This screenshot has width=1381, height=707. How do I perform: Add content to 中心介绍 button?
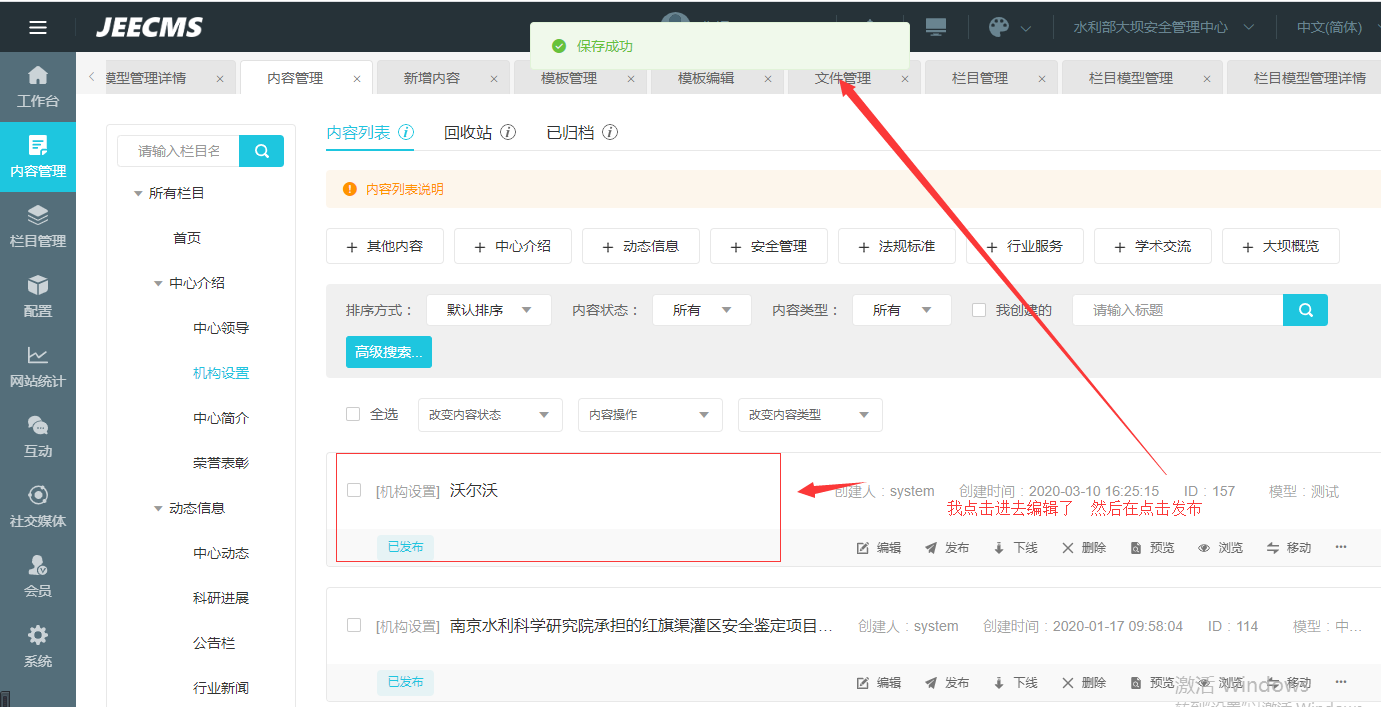513,246
